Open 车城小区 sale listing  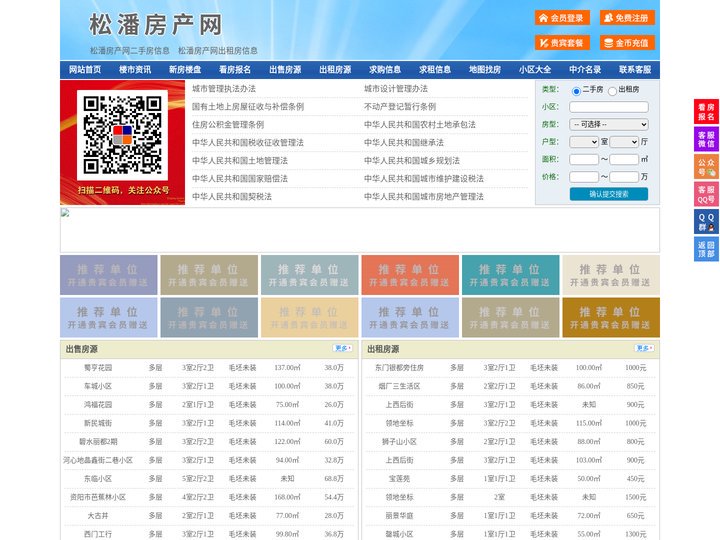coord(98,386)
